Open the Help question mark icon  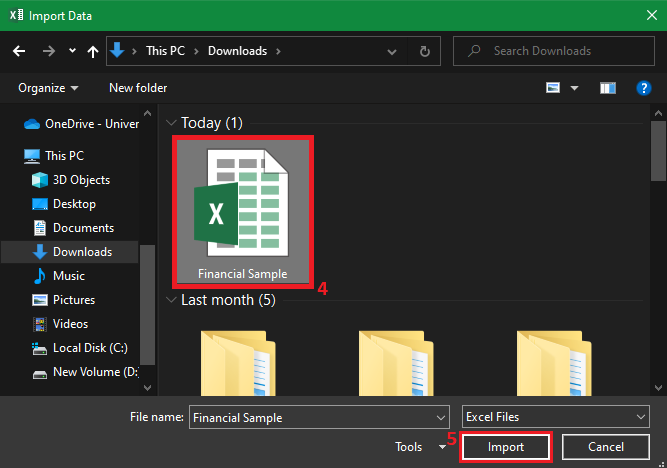644,88
